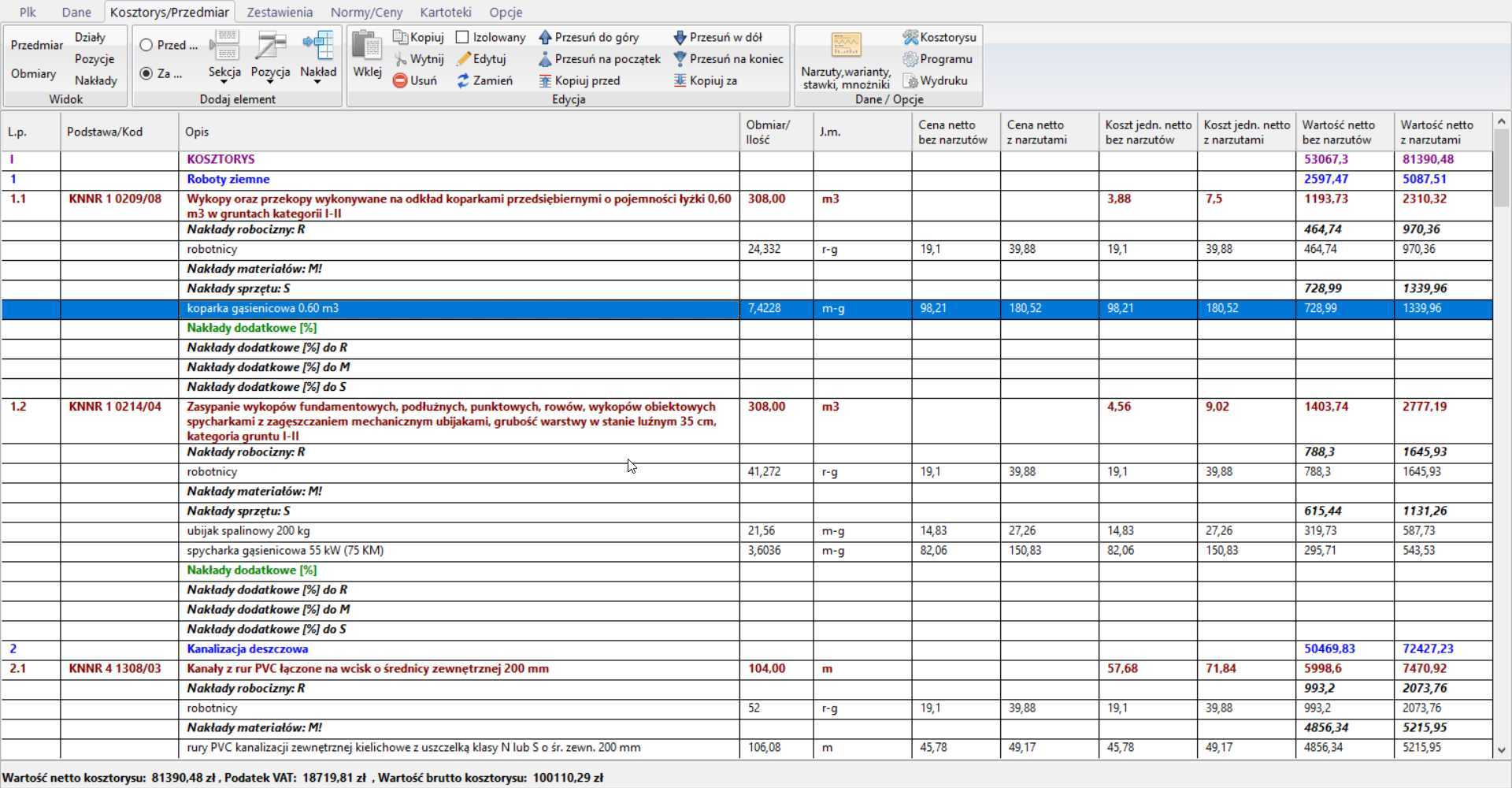Switch to the Normy/Ceny tab
1512x788 pixels.
[366, 12]
